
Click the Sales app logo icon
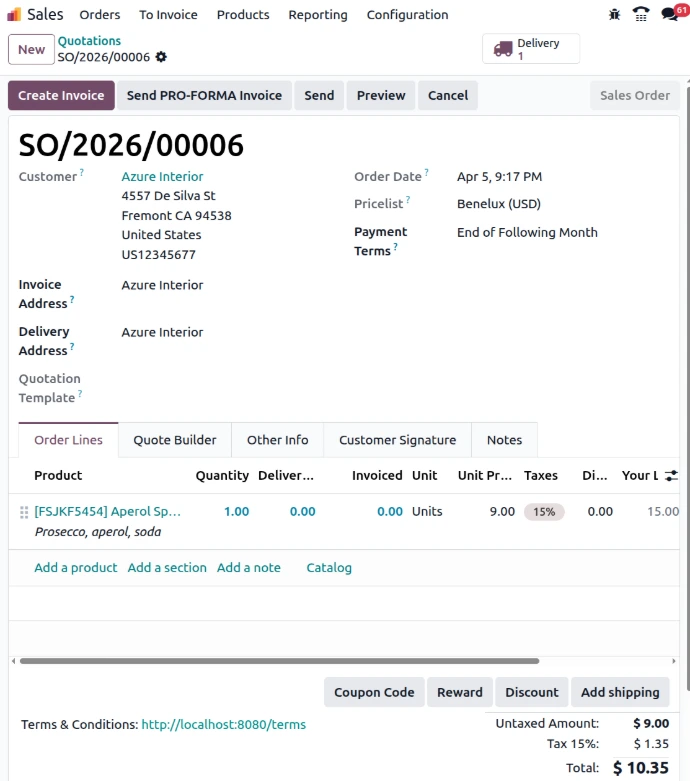coord(14,15)
